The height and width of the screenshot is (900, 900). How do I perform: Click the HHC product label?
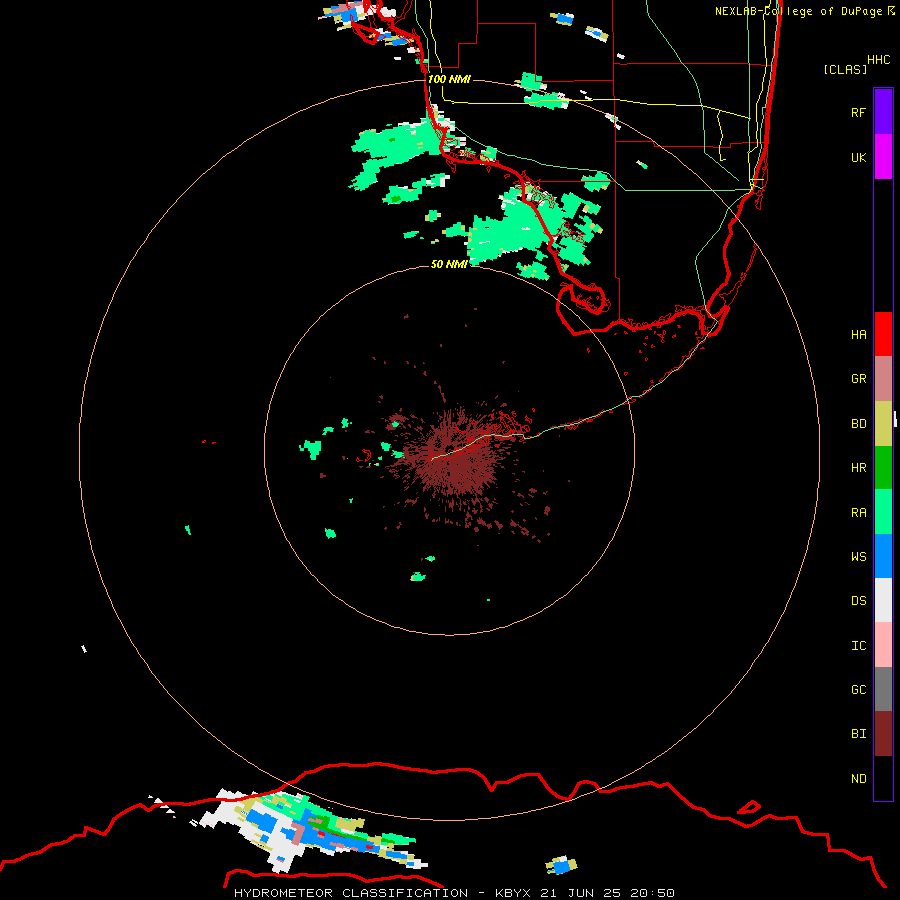[x=878, y=60]
